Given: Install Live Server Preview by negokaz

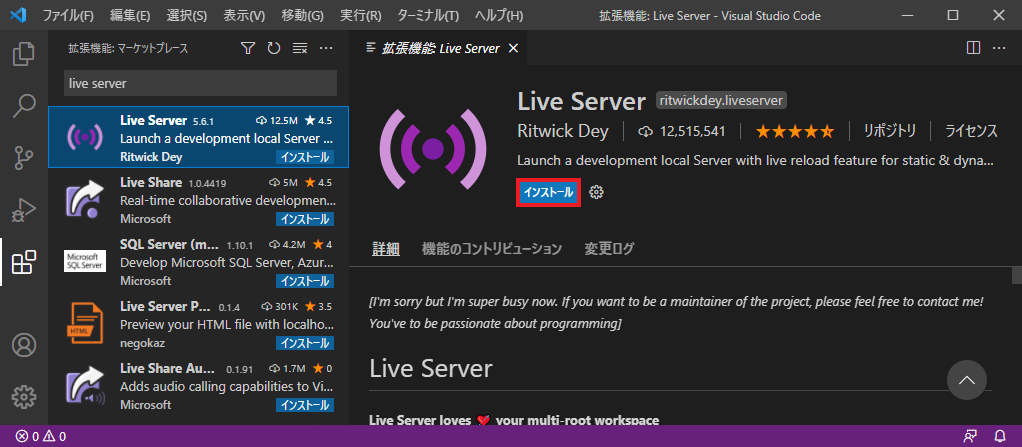Looking at the screenshot, I should click(305, 343).
